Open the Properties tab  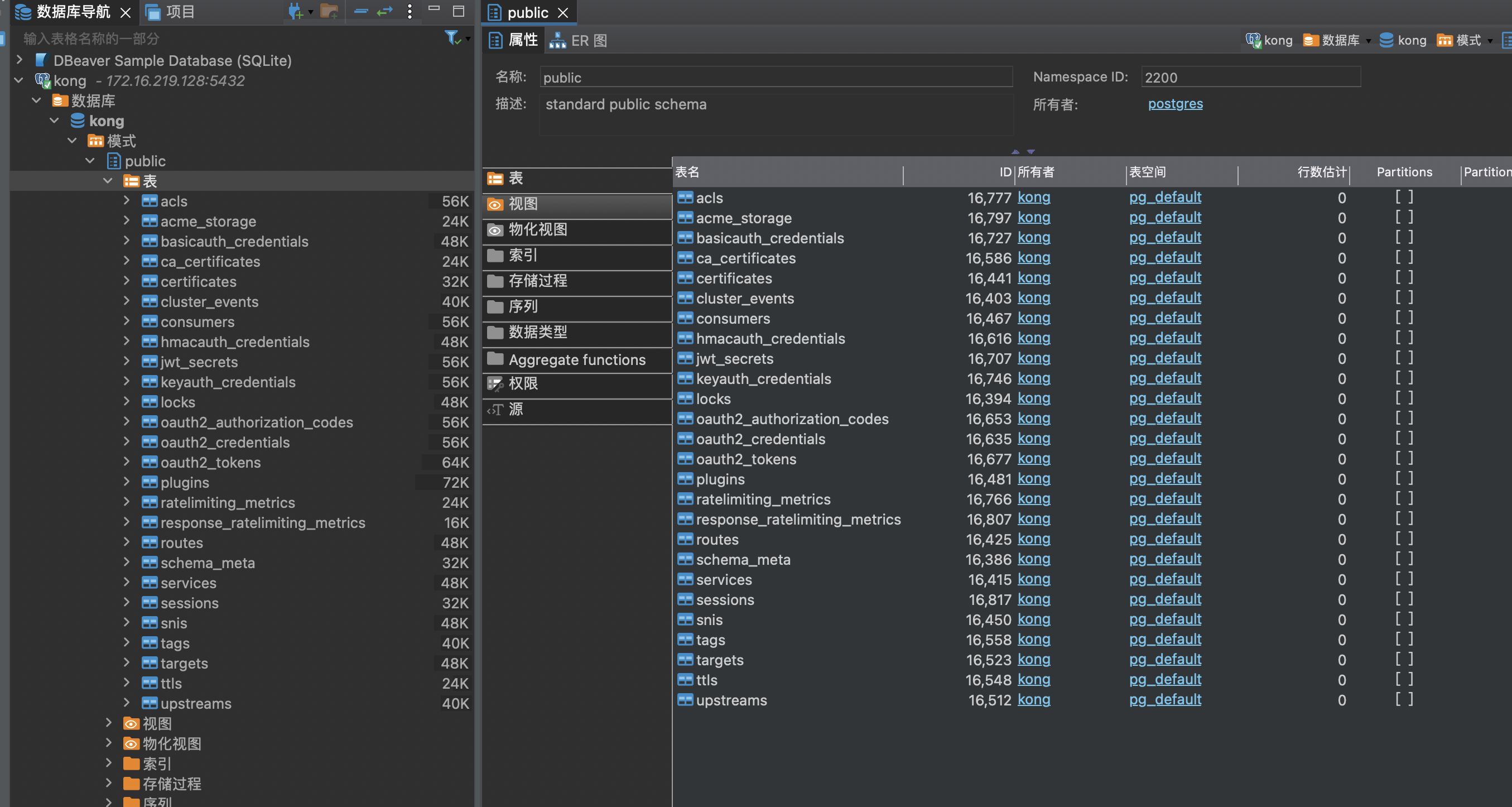coord(513,40)
